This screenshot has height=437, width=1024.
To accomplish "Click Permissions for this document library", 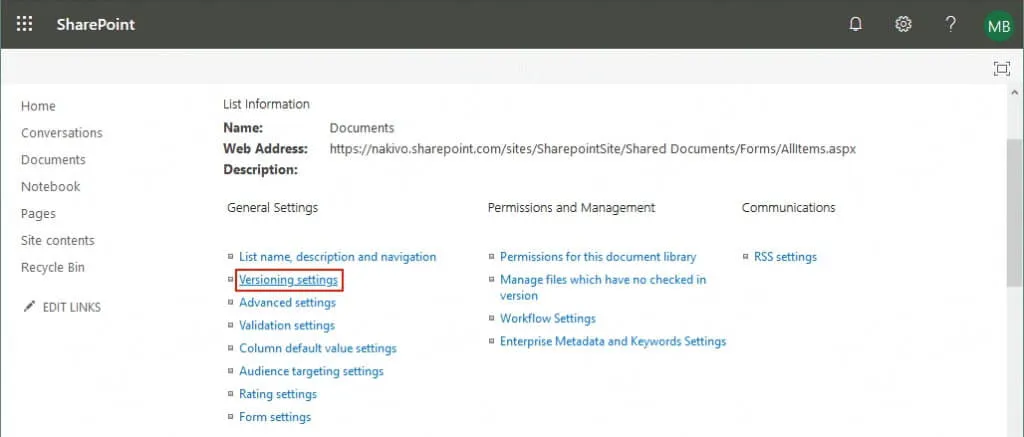I will pos(598,257).
